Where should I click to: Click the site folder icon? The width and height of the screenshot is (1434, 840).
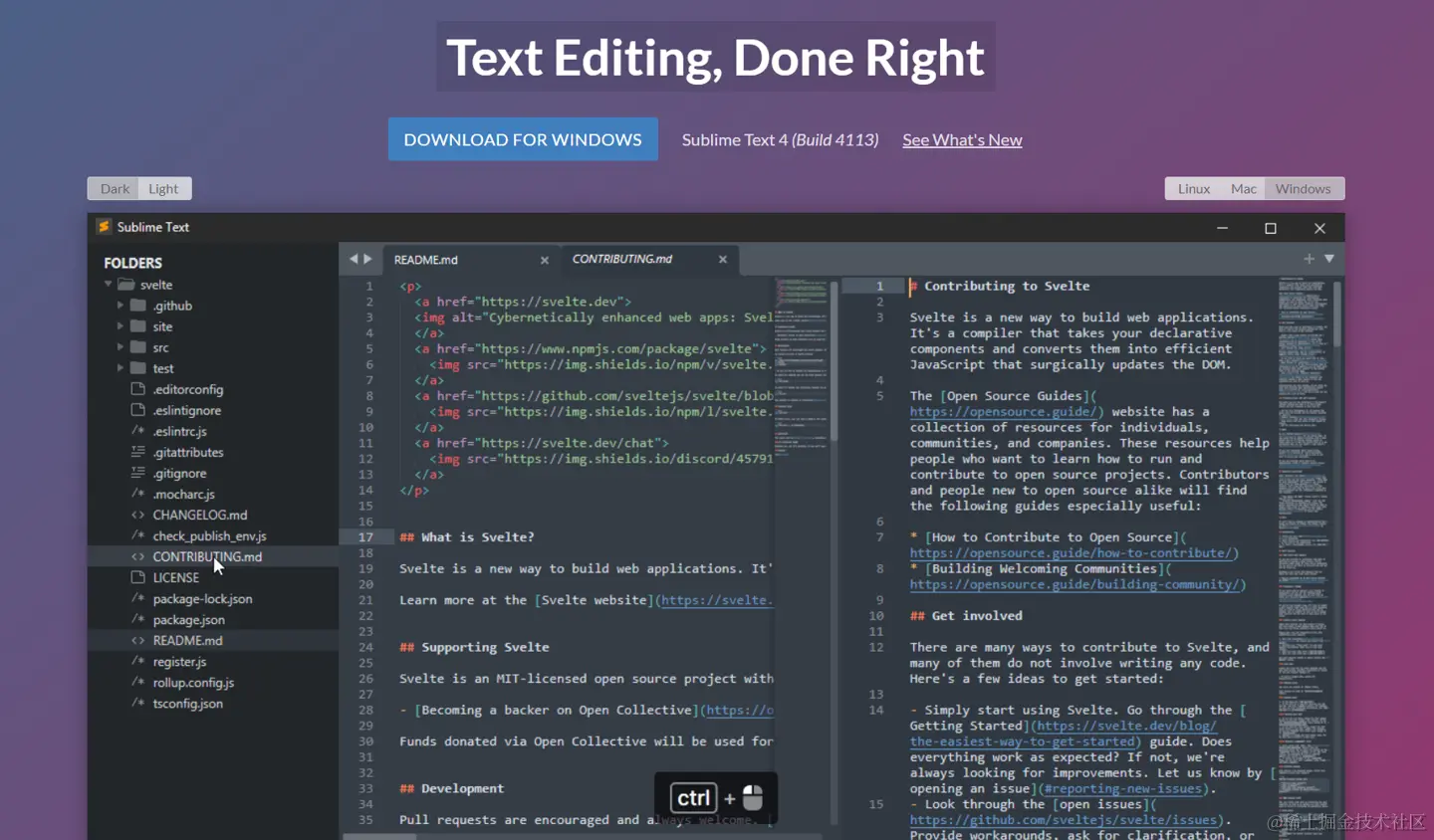pyautogui.click(x=138, y=326)
